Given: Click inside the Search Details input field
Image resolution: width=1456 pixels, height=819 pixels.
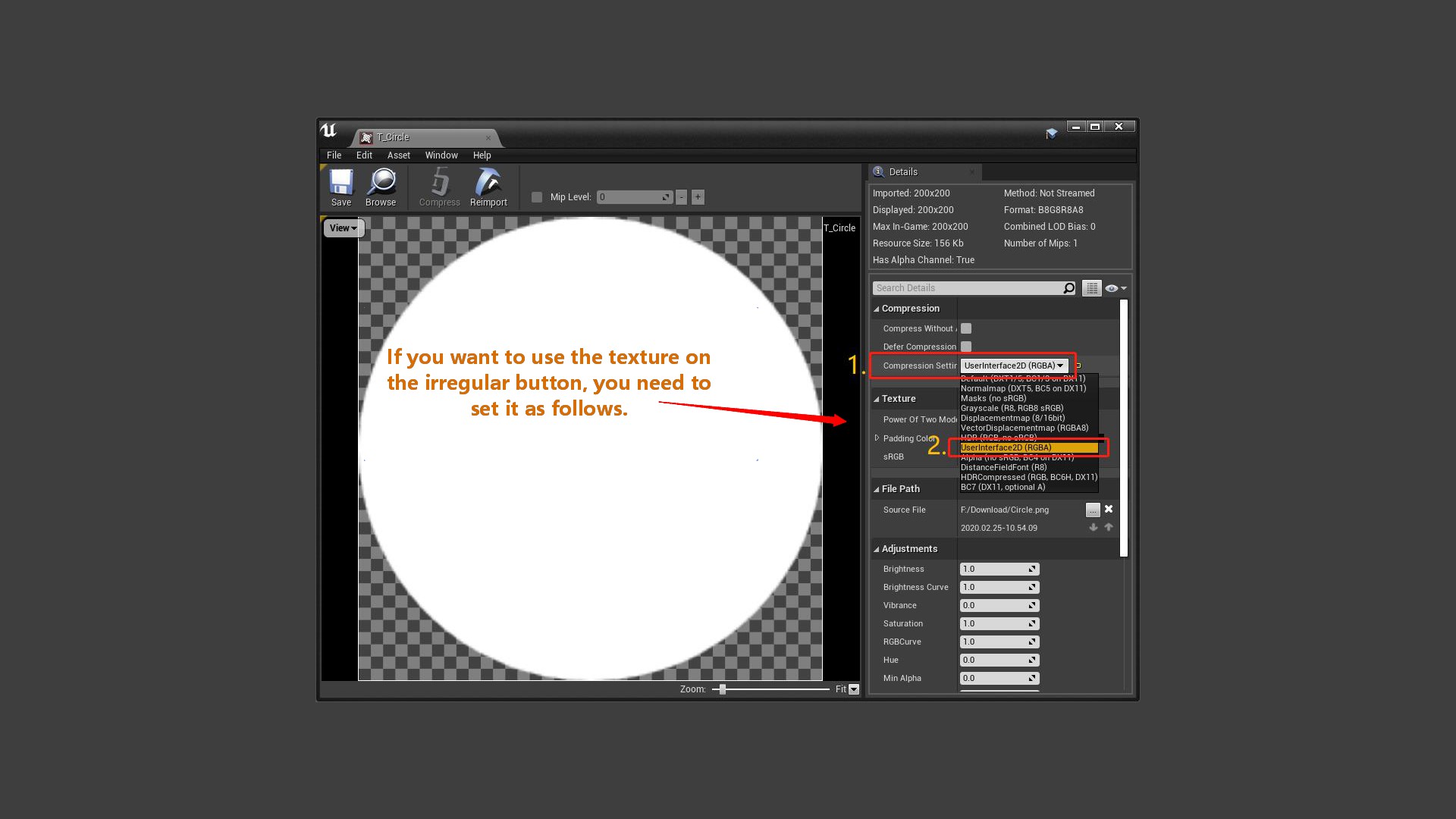Looking at the screenshot, I should tap(971, 287).
